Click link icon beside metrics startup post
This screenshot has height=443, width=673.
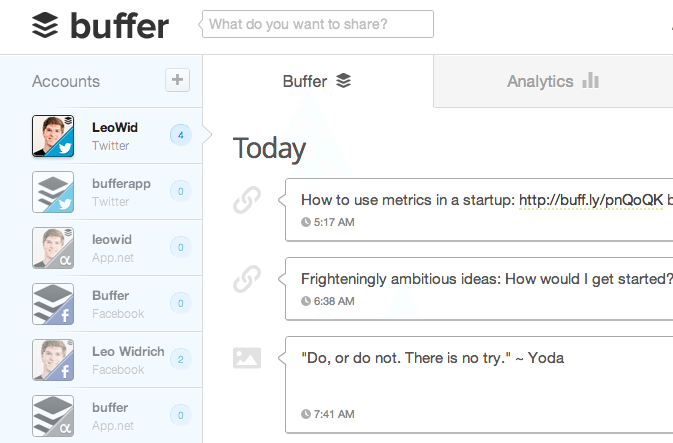(x=246, y=202)
